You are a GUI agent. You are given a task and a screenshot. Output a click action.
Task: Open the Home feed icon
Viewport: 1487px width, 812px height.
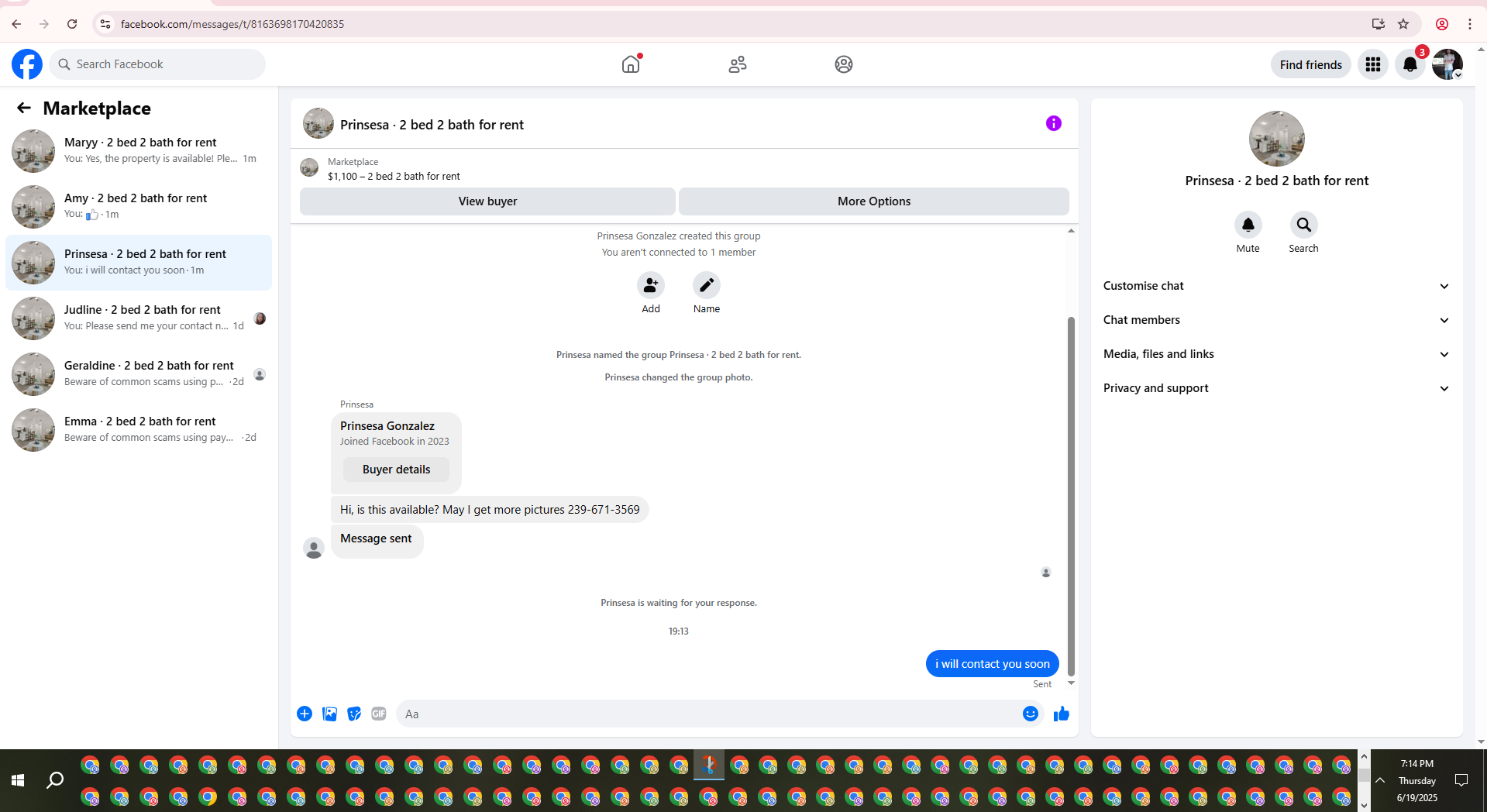631,64
